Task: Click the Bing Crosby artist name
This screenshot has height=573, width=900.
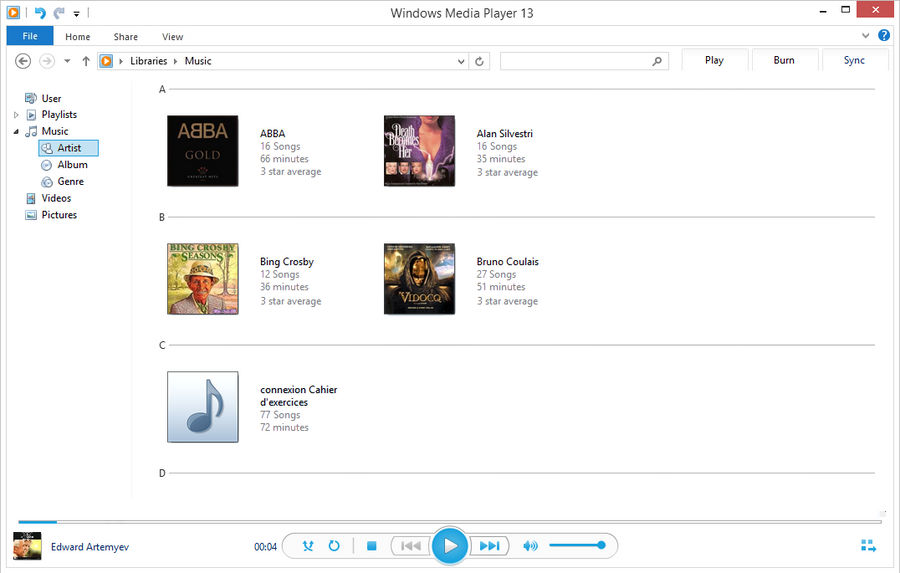Action: click(x=287, y=262)
